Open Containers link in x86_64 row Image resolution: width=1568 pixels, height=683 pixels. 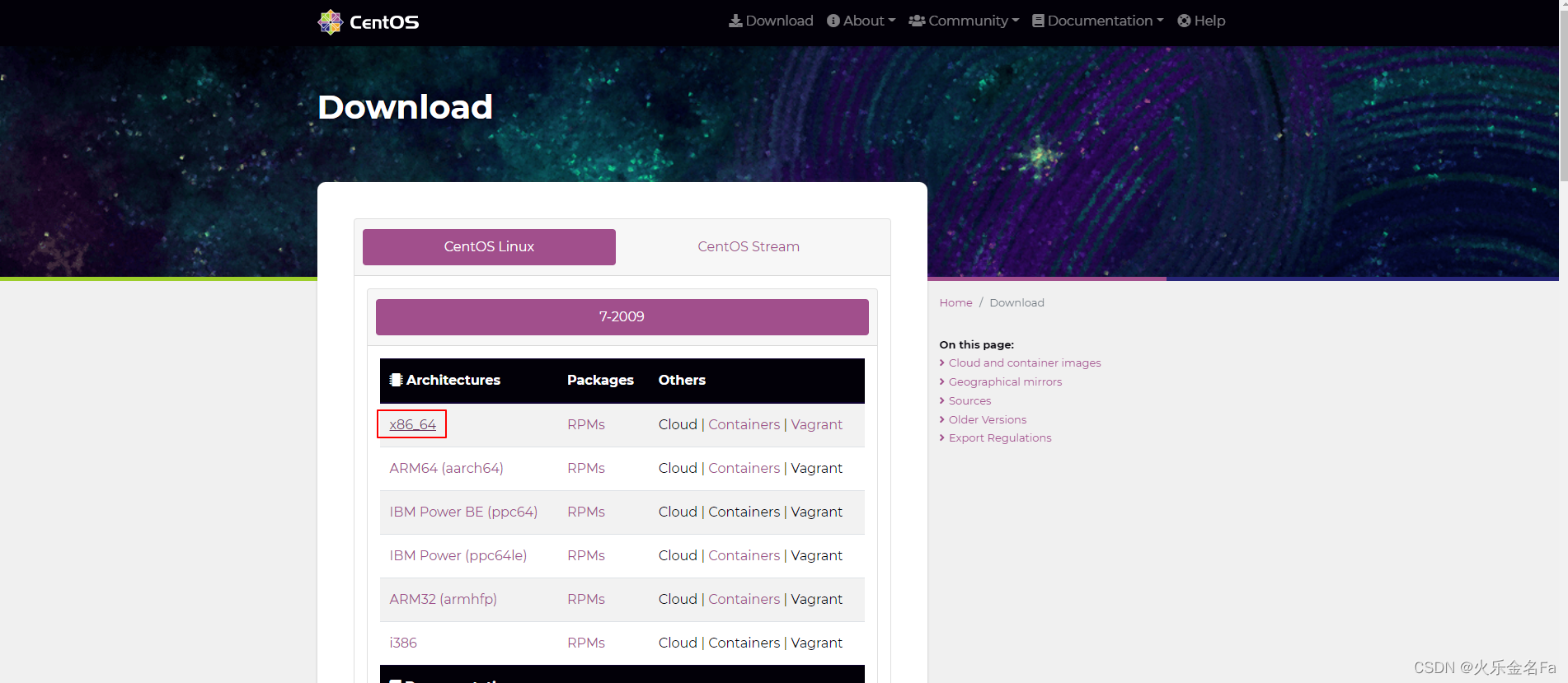click(744, 424)
